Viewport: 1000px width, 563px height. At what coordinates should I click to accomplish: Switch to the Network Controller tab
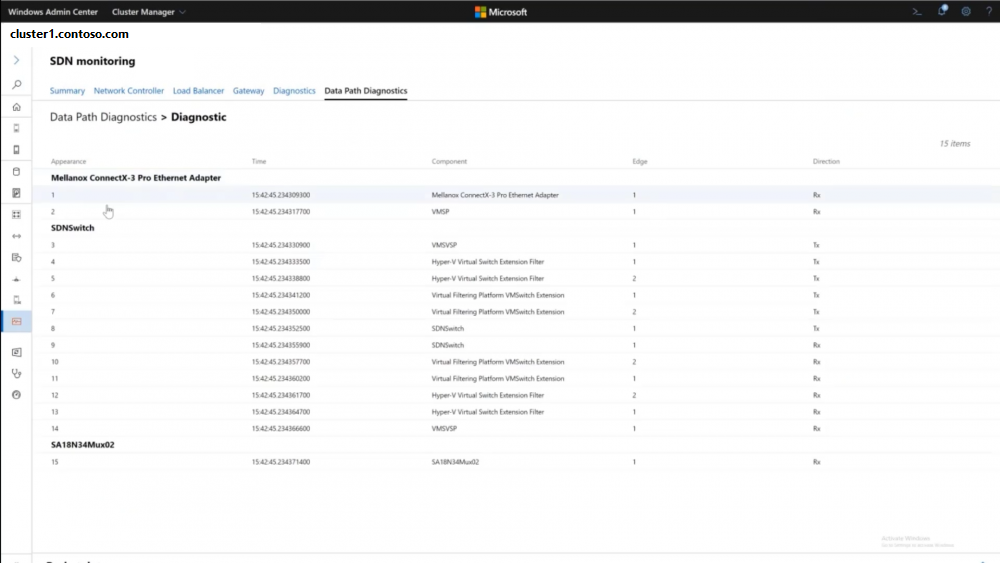(x=129, y=91)
